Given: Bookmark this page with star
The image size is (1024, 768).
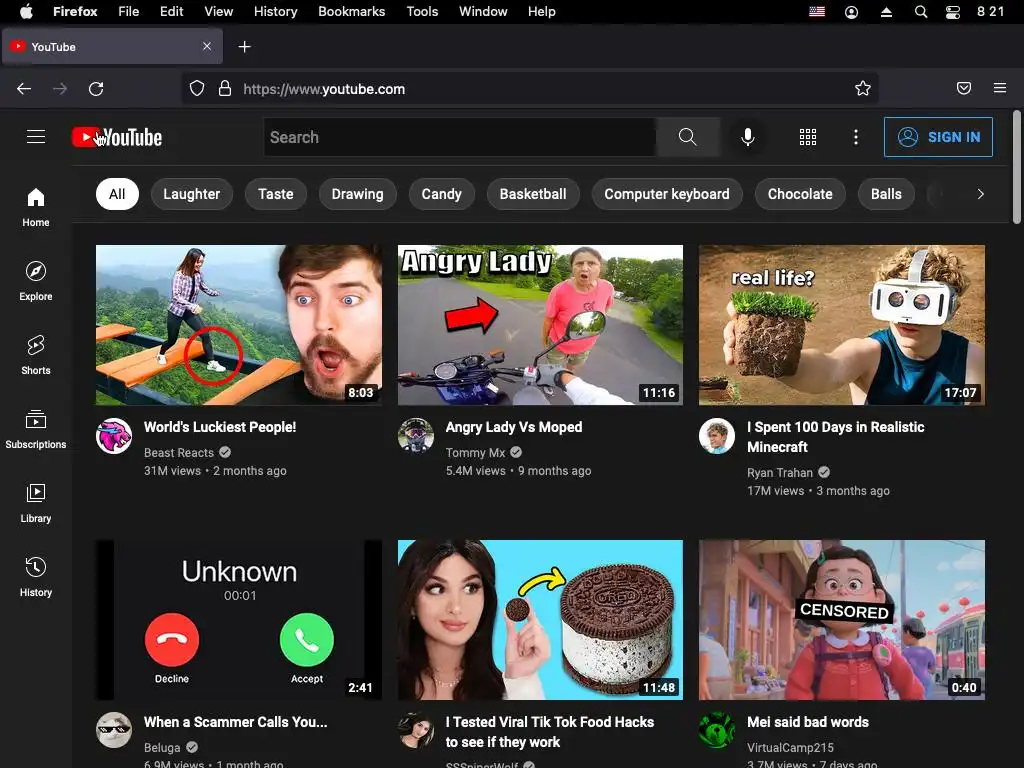Looking at the screenshot, I should [x=863, y=89].
